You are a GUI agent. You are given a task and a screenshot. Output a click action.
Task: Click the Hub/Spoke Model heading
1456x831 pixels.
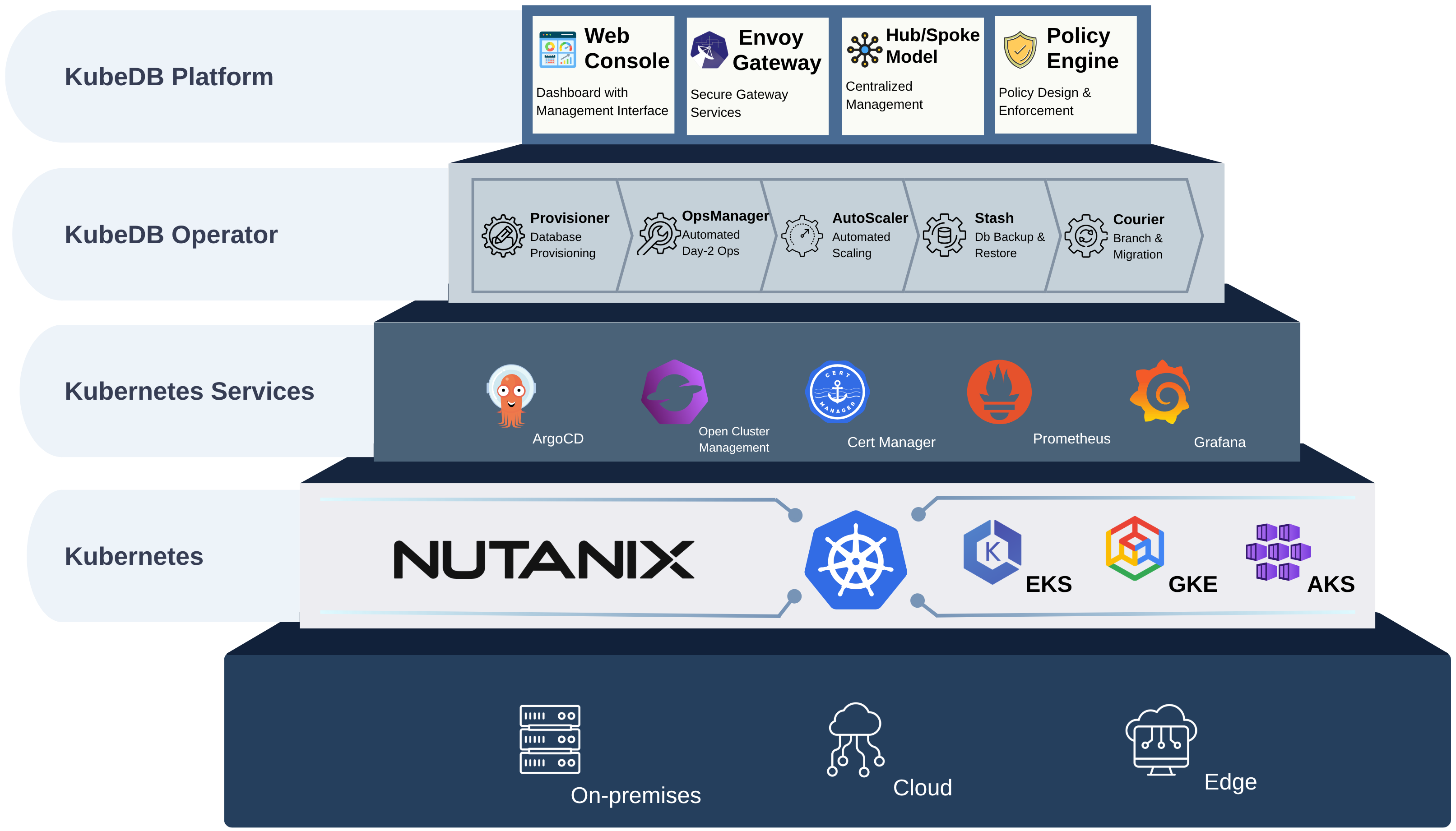pyautogui.click(x=932, y=46)
